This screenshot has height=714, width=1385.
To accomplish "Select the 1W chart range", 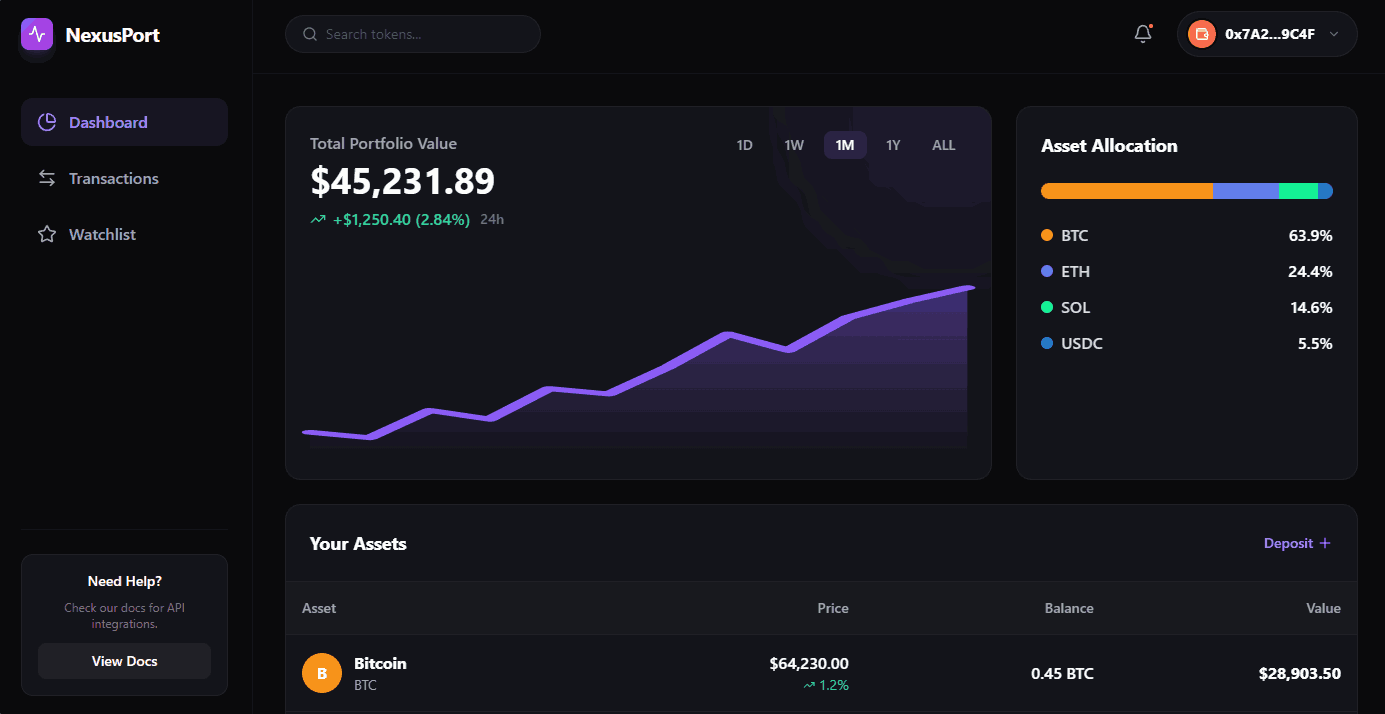I will (794, 145).
